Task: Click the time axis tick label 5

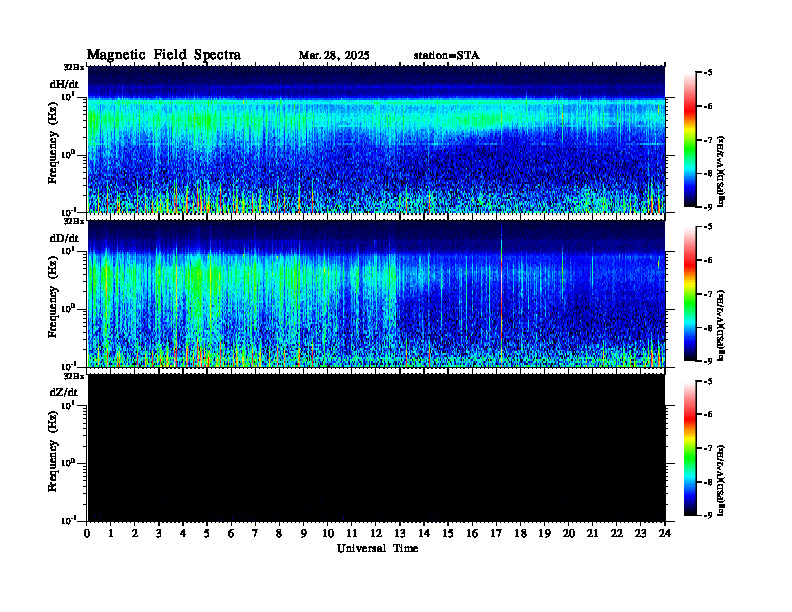Action: point(207,533)
